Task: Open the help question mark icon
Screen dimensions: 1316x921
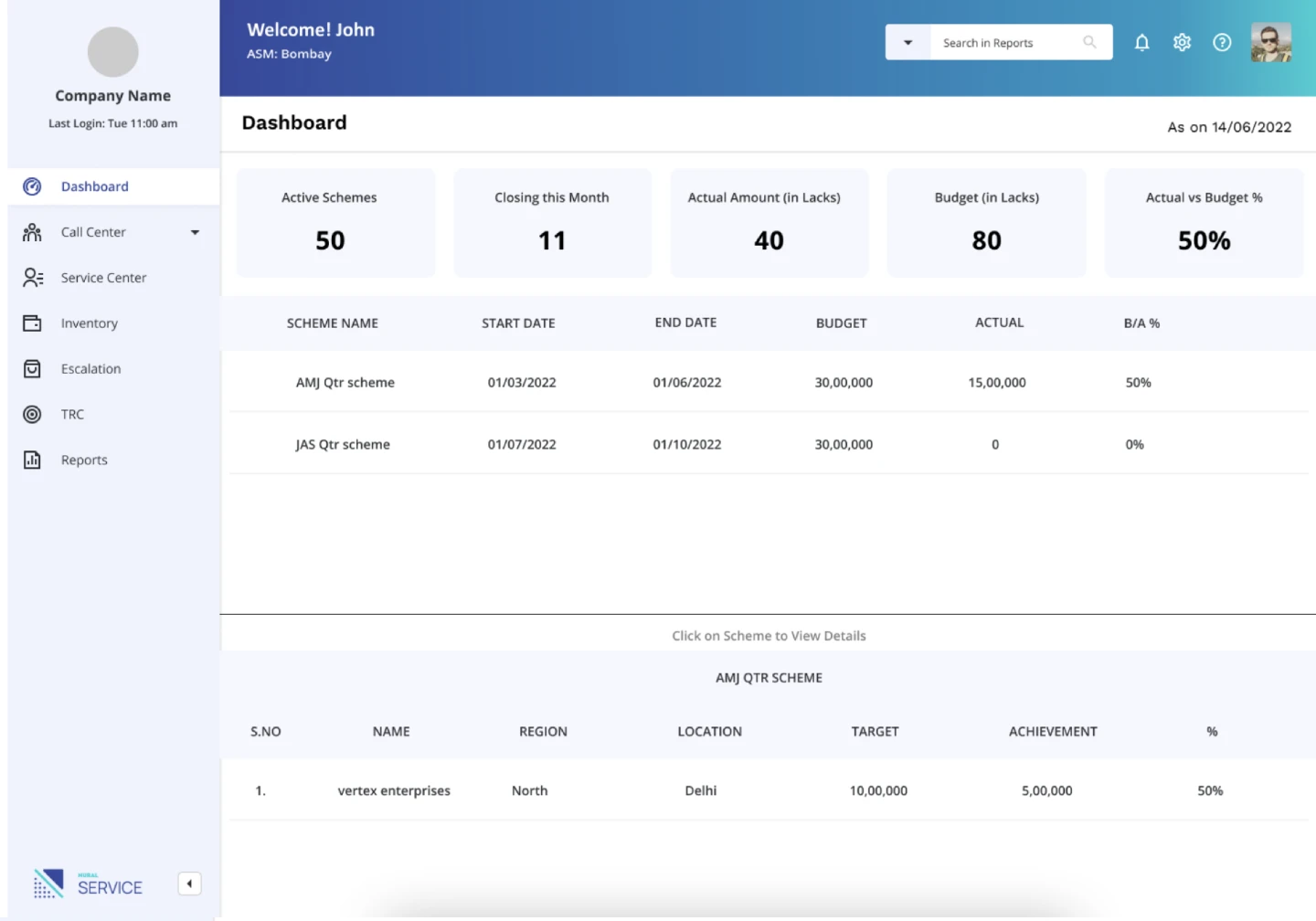Action: click(x=1222, y=43)
